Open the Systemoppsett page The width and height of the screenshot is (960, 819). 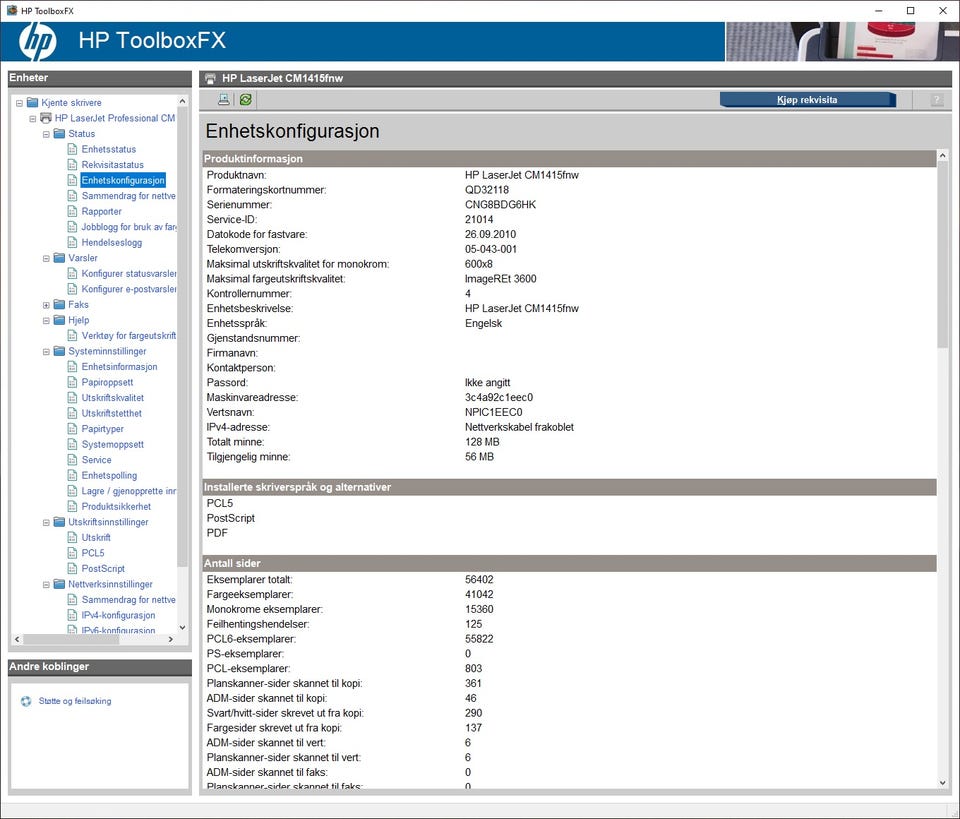(113, 444)
